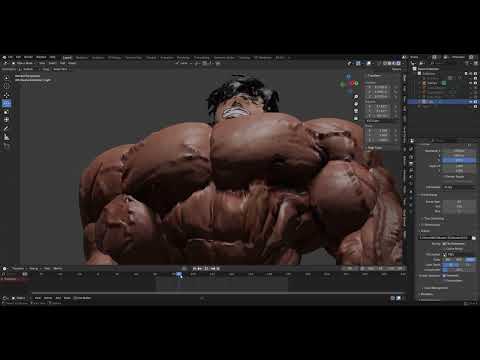
Task: Expand the Stereoscopy panel
Action: click(431, 225)
